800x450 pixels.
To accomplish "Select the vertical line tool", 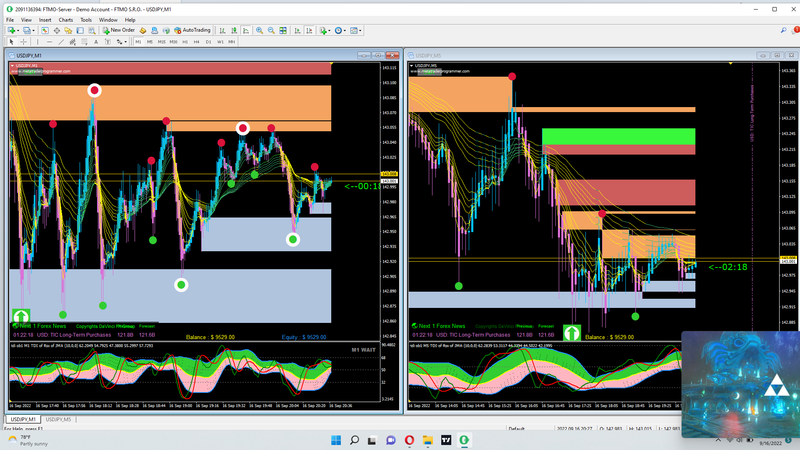I will click(37, 42).
